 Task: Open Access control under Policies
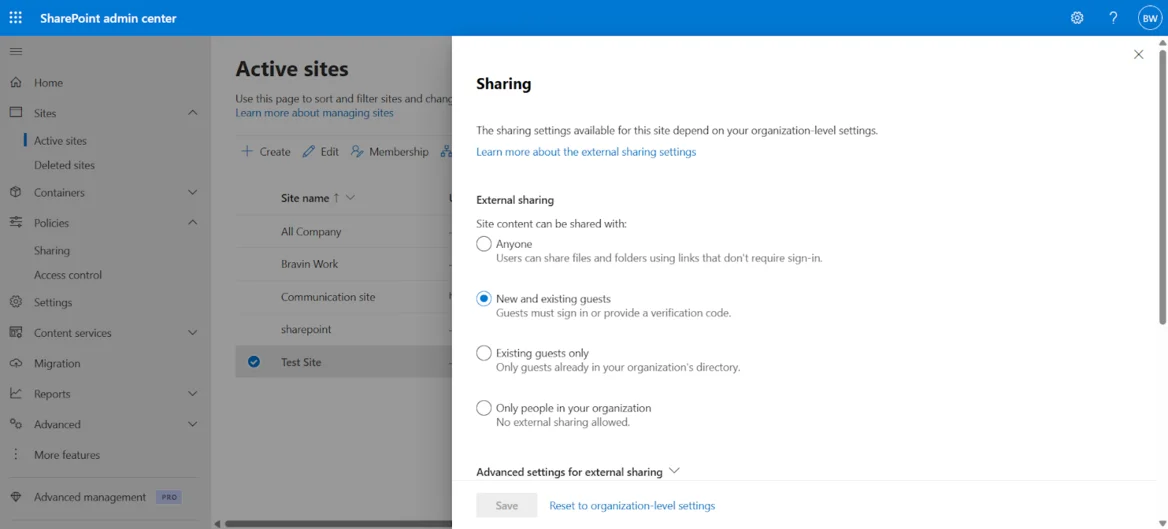point(68,275)
